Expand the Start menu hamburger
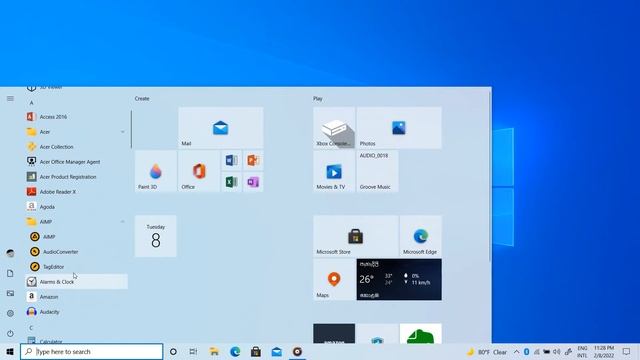This screenshot has width=640, height=360. point(10,99)
